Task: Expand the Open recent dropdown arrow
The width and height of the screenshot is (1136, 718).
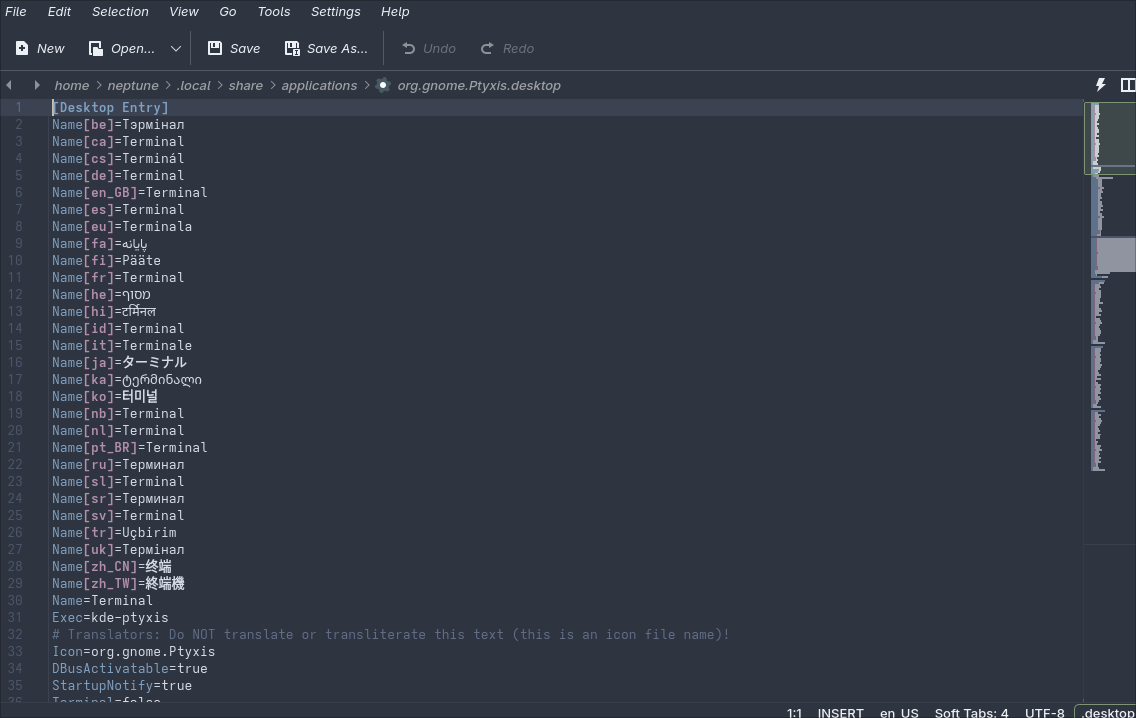Action: pos(175,49)
